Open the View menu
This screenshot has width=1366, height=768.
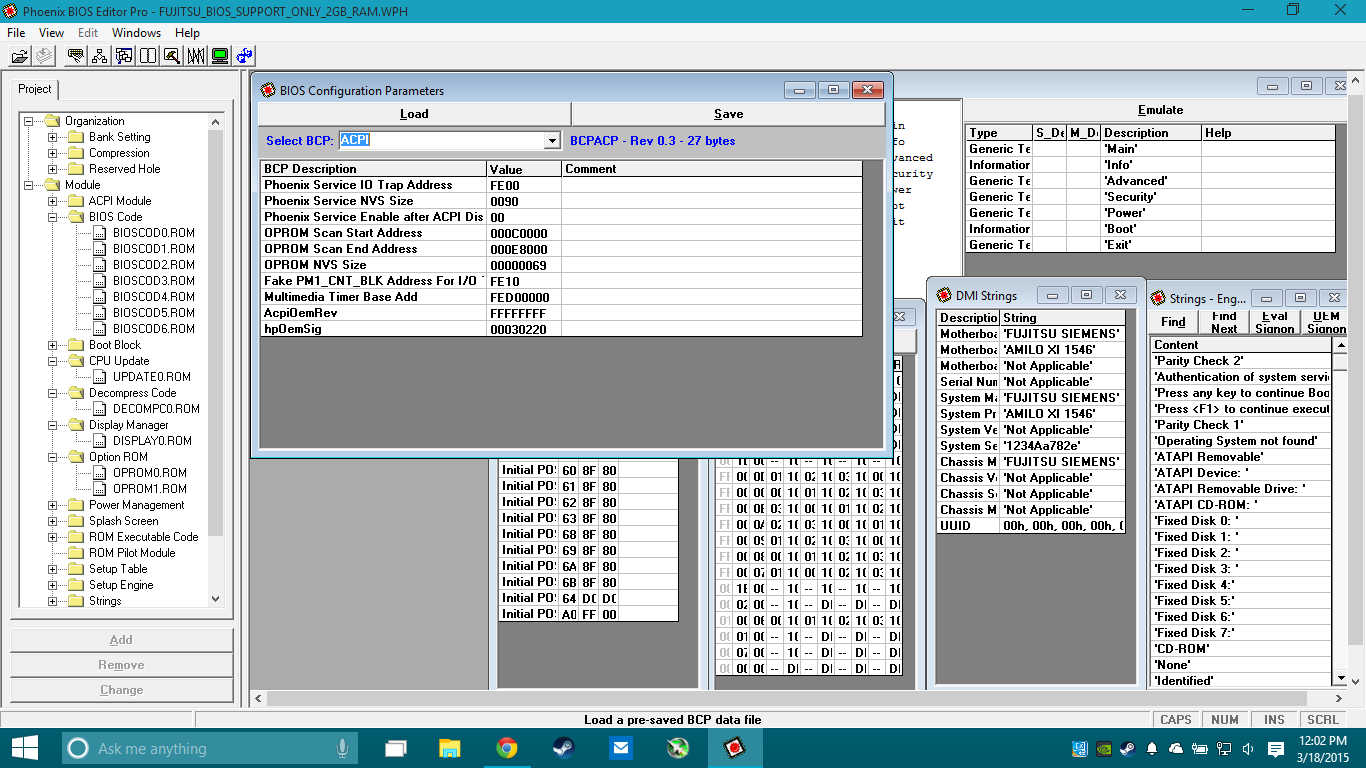[x=51, y=33]
